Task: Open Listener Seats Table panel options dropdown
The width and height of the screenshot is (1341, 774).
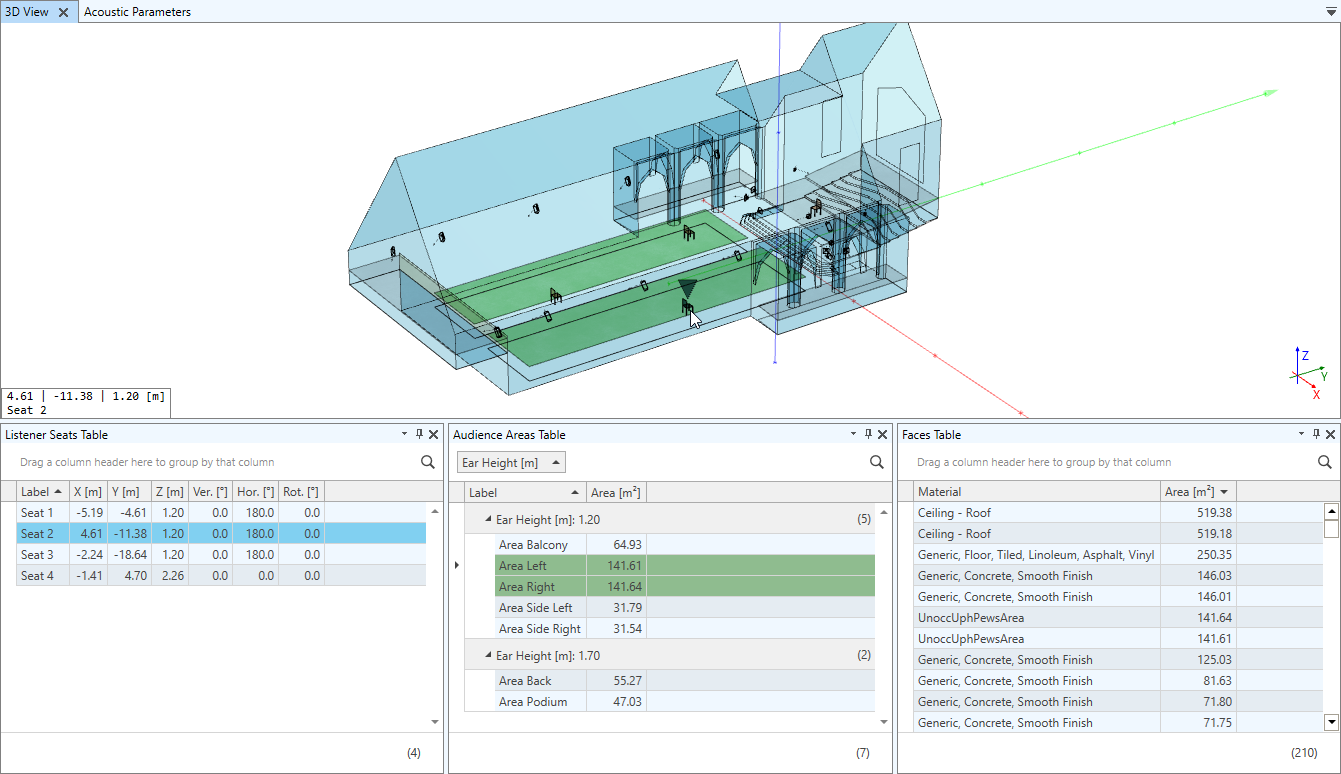Action: pyautogui.click(x=405, y=434)
